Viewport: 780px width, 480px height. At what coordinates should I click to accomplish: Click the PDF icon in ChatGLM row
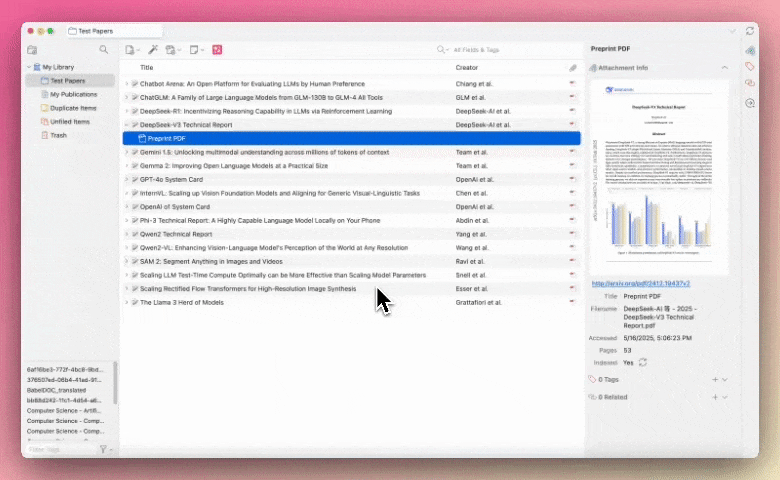[572, 96]
